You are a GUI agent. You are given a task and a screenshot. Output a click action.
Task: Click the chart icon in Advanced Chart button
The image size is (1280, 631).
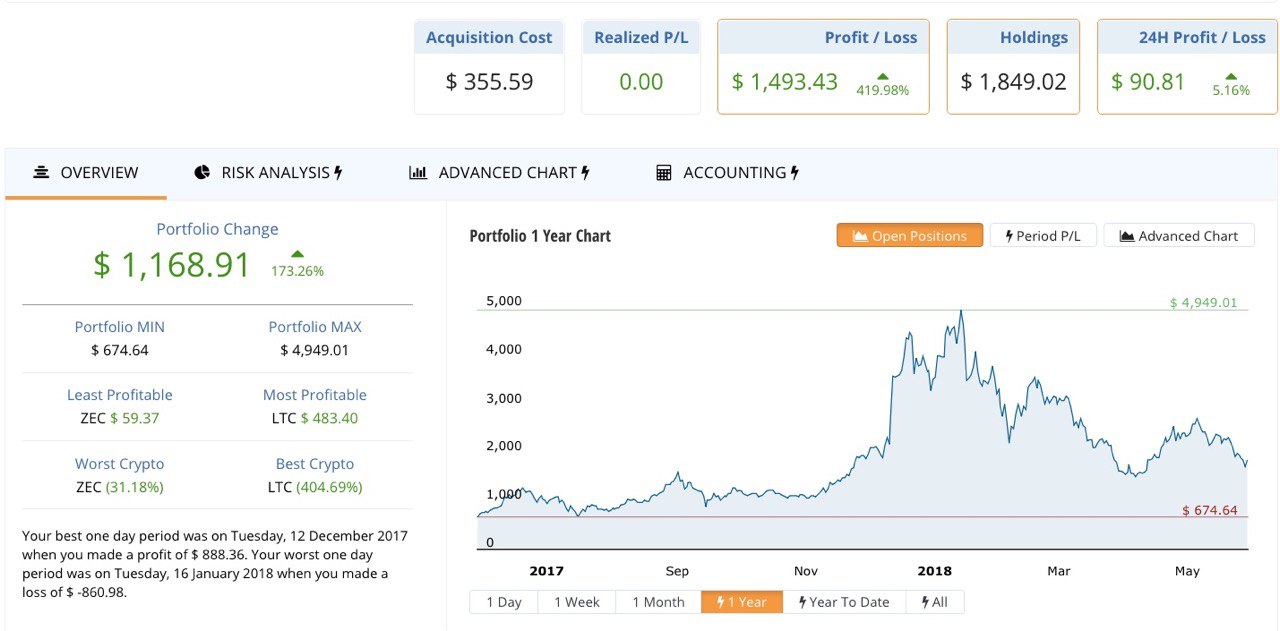point(1126,236)
